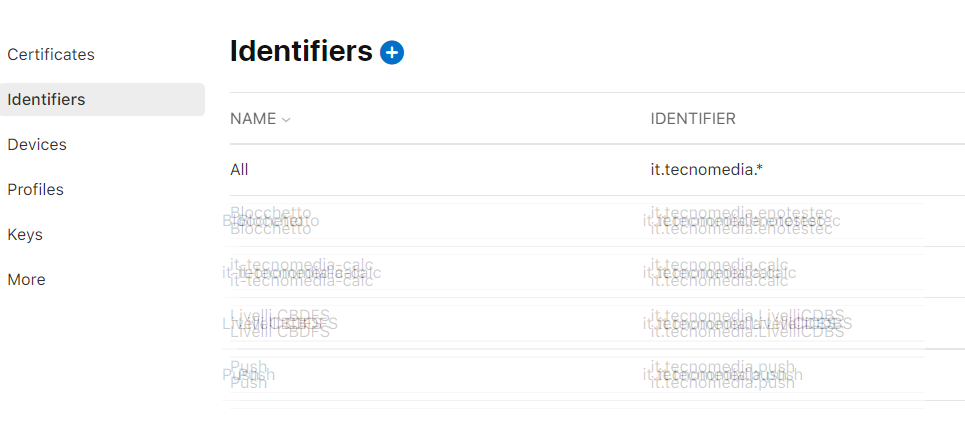Select the it-tecnomedia-calc name entry
This screenshot has width=965, height=433.
[x=302, y=272]
